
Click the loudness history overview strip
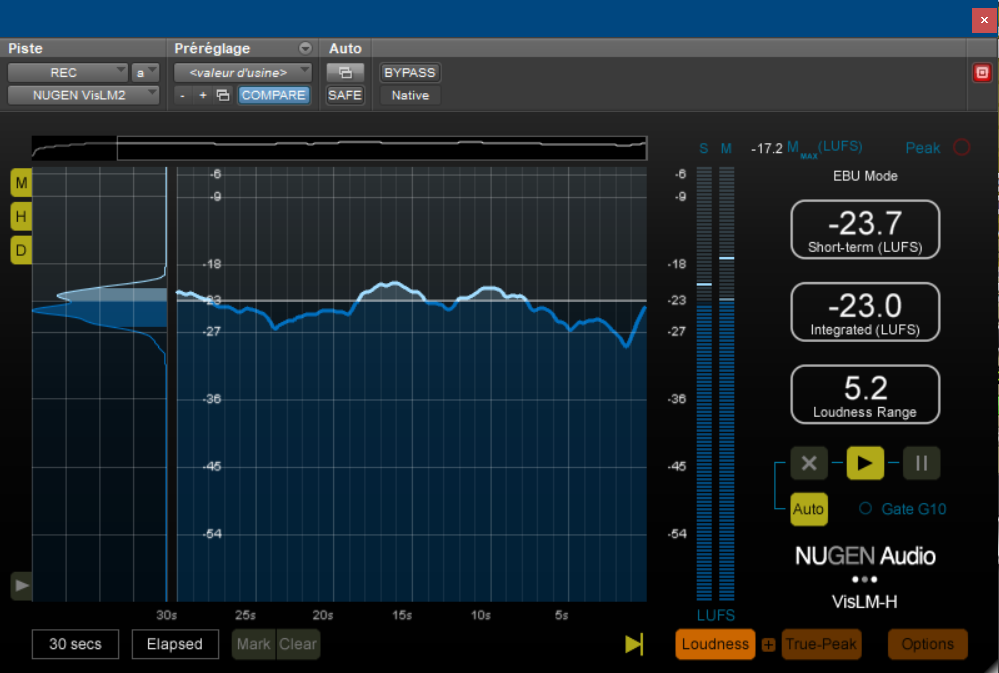pyautogui.click(x=340, y=148)
